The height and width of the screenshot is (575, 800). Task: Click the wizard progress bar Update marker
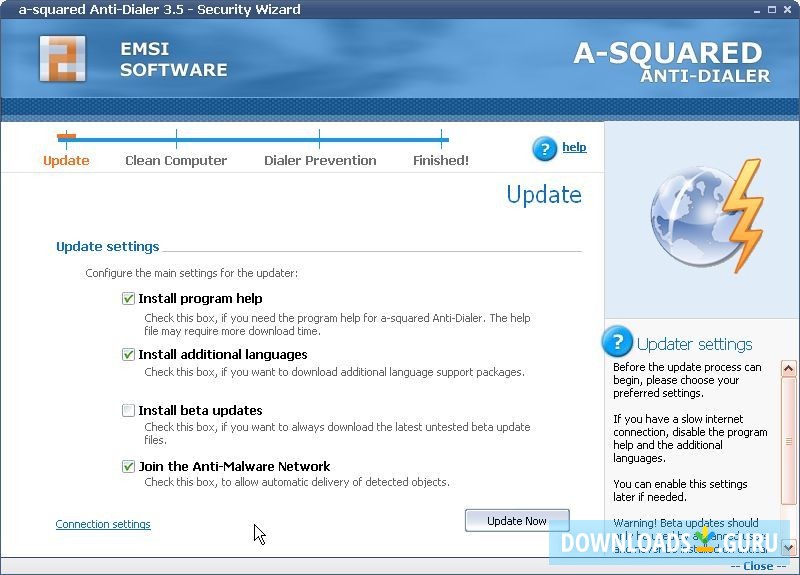[x=66, y=137]
